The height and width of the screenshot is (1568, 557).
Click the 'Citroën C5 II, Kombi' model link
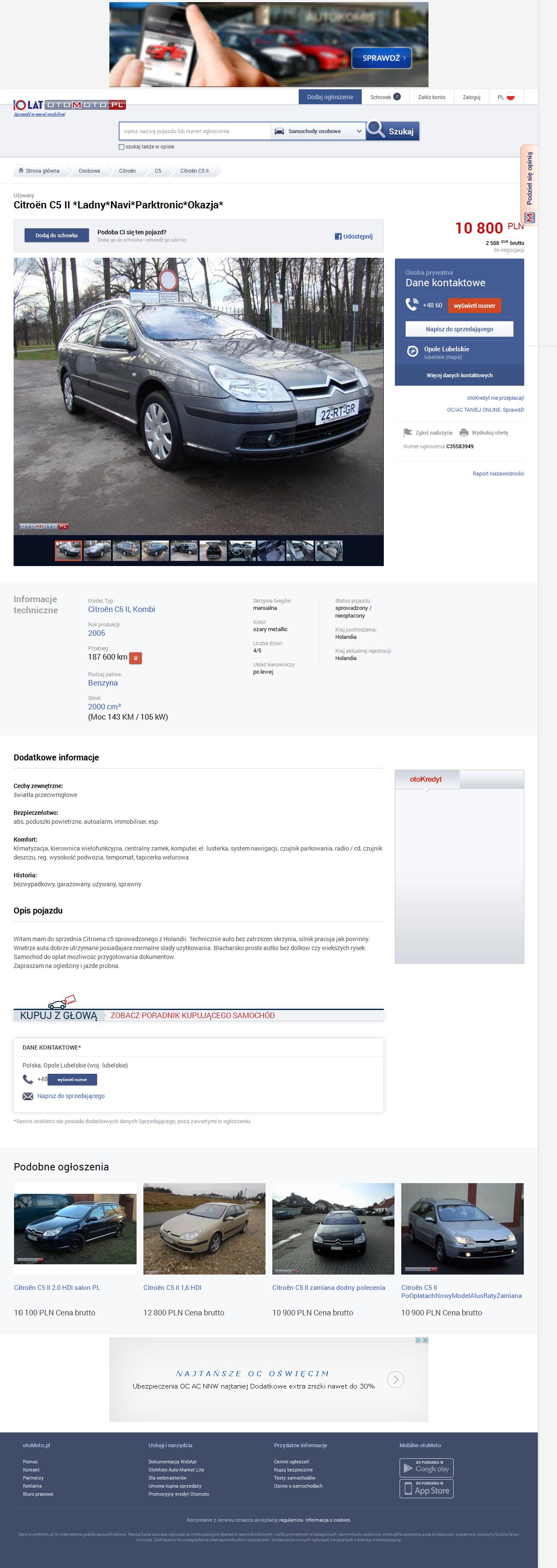122,609
